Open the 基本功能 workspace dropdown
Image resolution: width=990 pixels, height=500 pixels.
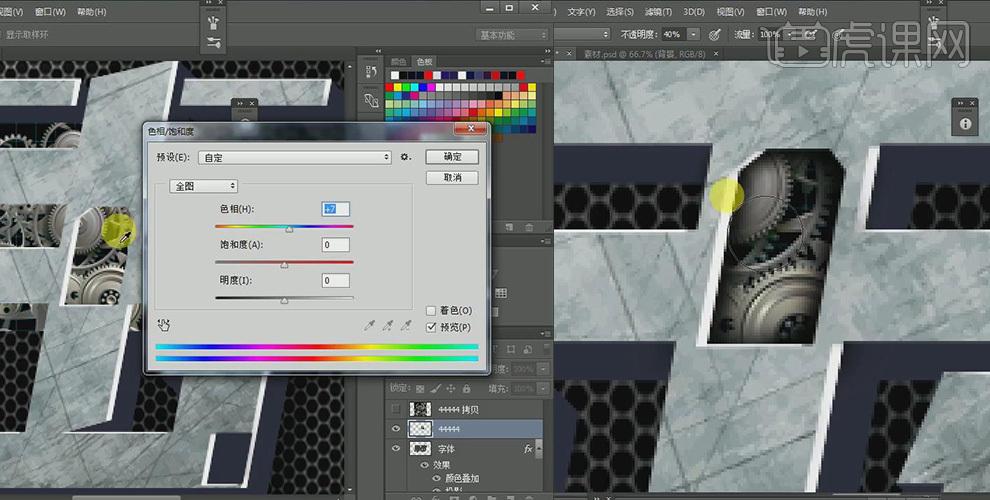512,35
